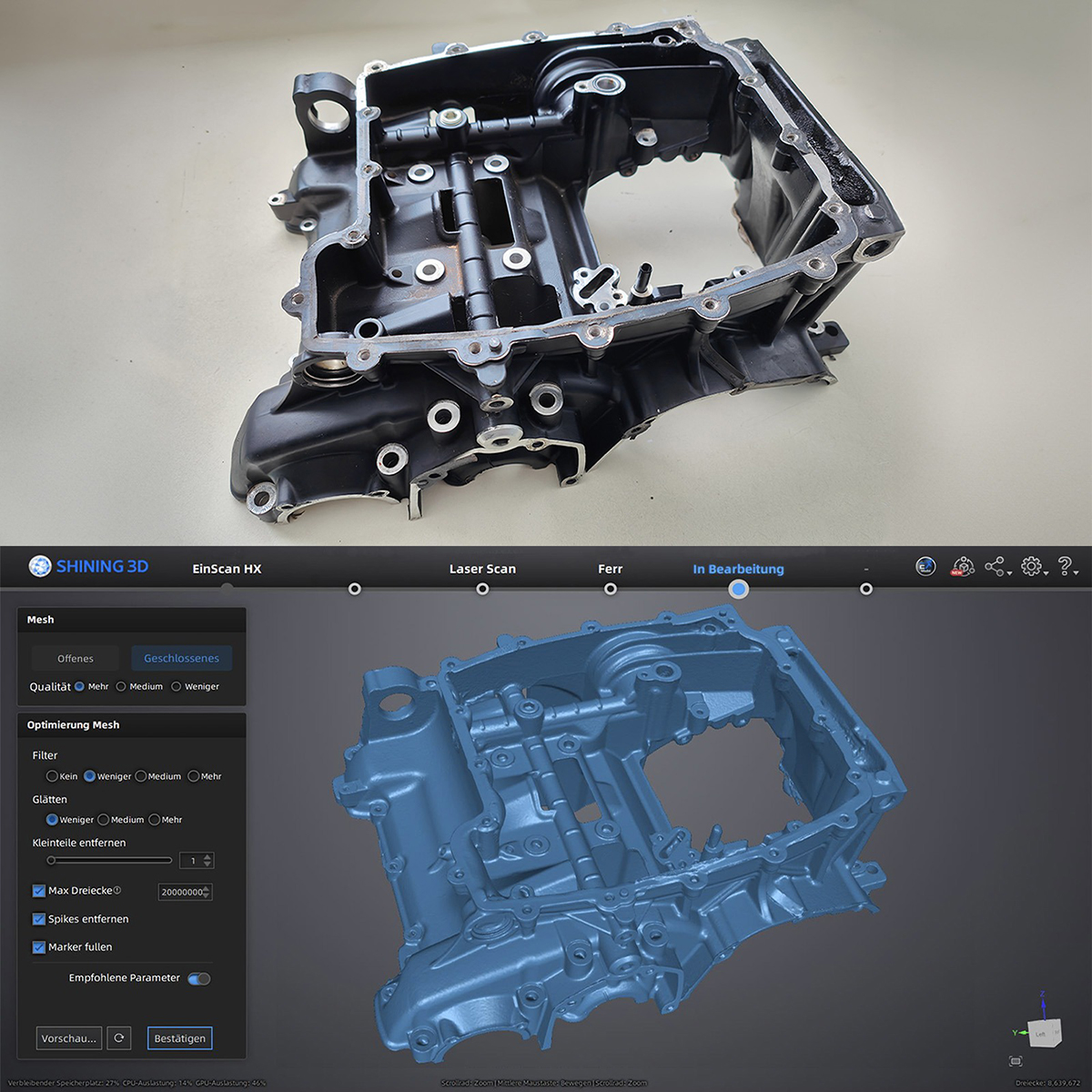
Task: Expand the settings dropdown arrow
Action: [1046, 573]
